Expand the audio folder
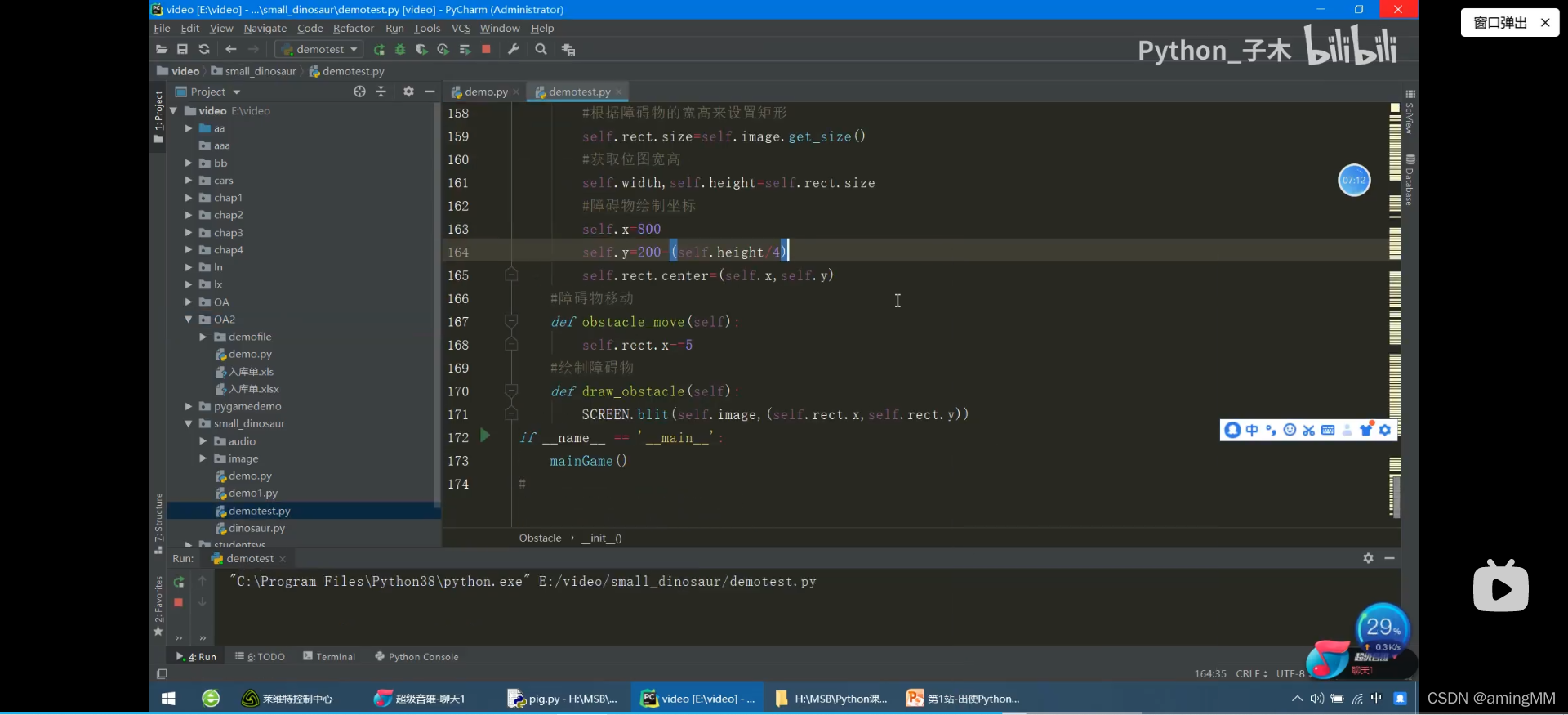The image size is (1568, 715). click(x=203, y=441)
